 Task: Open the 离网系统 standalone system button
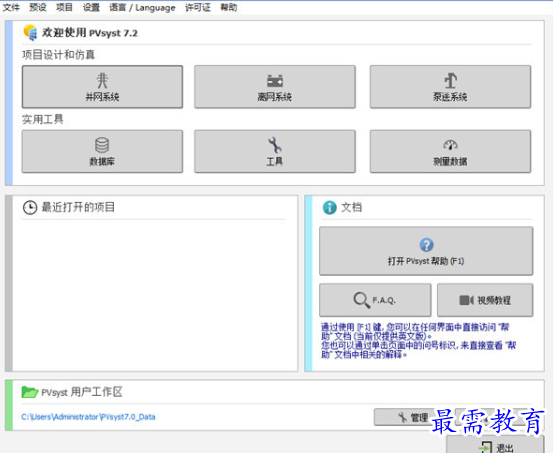[x=275, y=87]
